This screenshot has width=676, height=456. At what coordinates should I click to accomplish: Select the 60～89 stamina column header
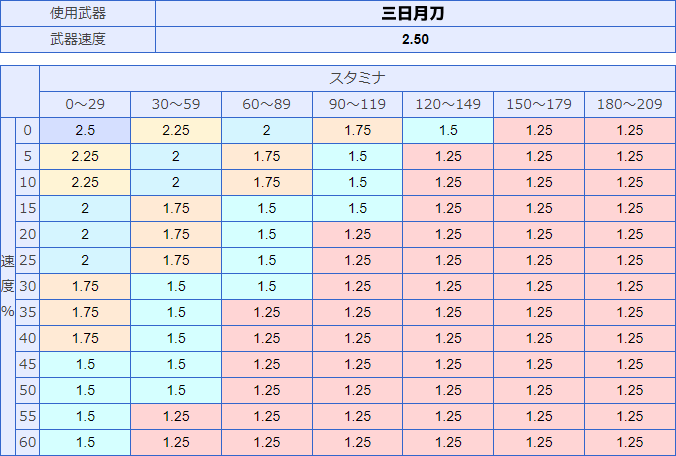[267, 104]
